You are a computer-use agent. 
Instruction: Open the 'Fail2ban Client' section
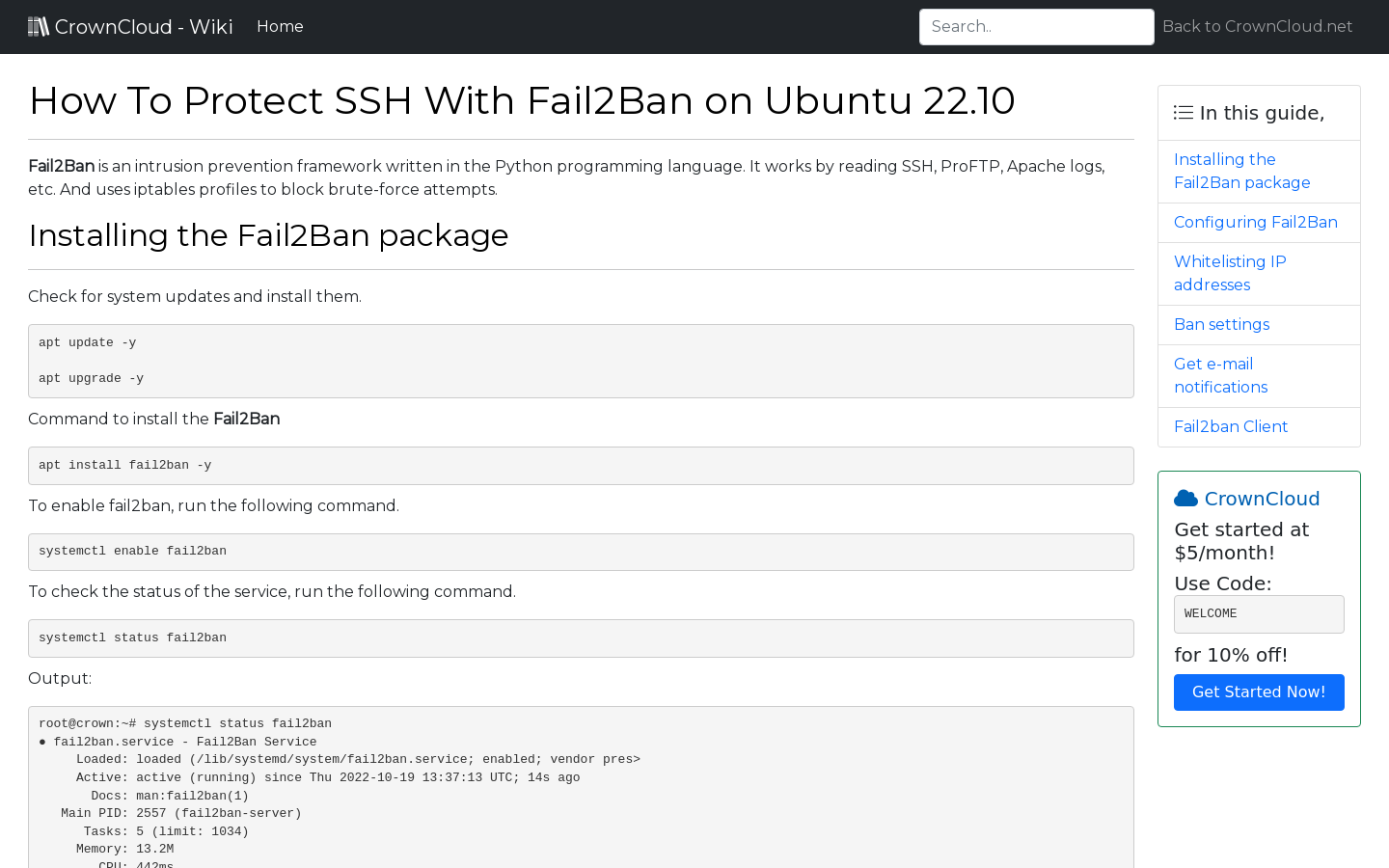1231,426
